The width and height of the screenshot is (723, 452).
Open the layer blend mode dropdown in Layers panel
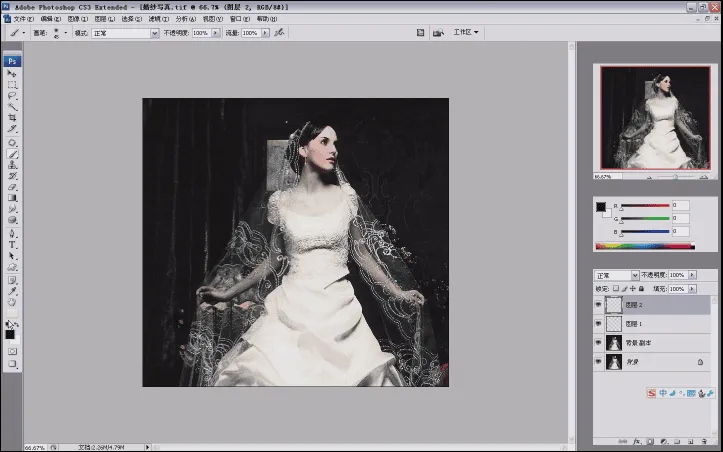(616, 275)
